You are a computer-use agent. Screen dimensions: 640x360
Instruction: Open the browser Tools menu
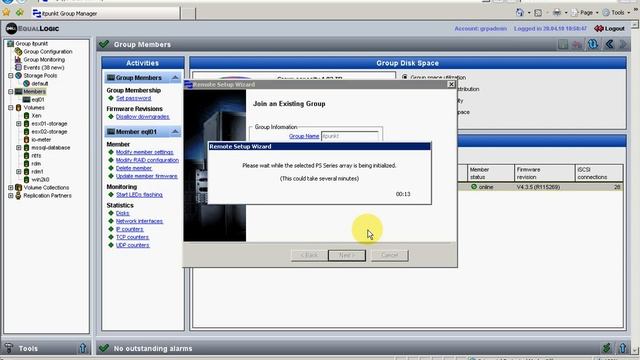(x=617, y=13)
